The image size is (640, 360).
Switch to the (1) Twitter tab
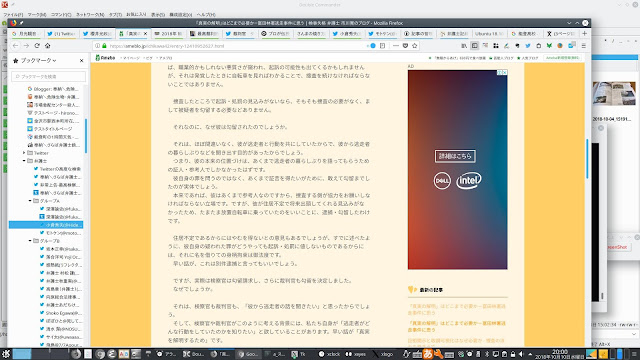pyautogui.click(x=62, y=33)
